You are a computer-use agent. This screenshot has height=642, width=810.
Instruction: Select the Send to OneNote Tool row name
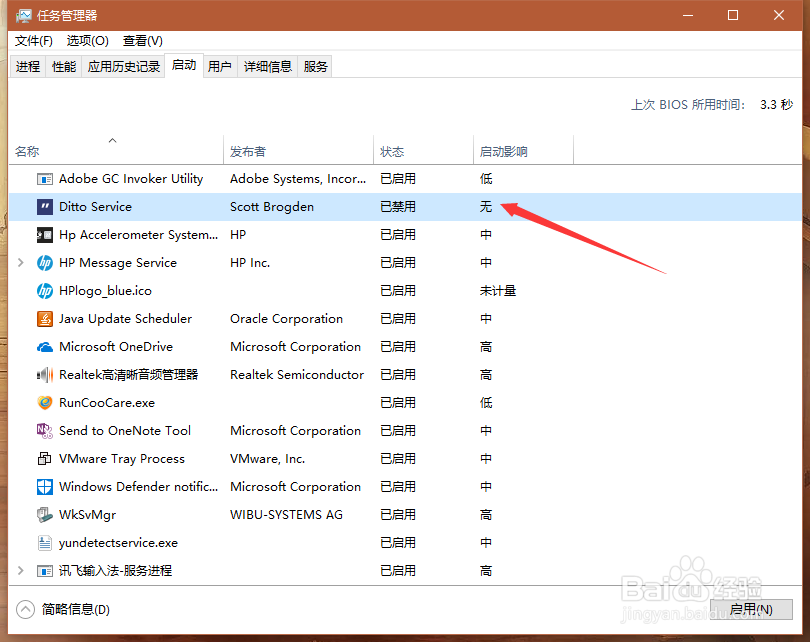click(x=125, y=431)
